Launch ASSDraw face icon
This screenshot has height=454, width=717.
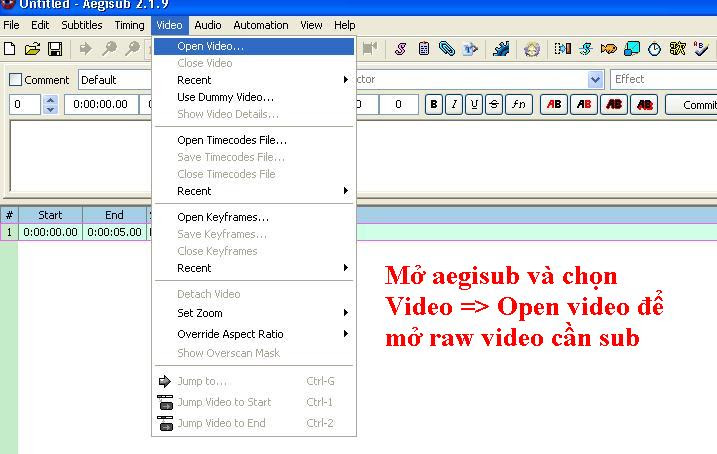(531, 48)
